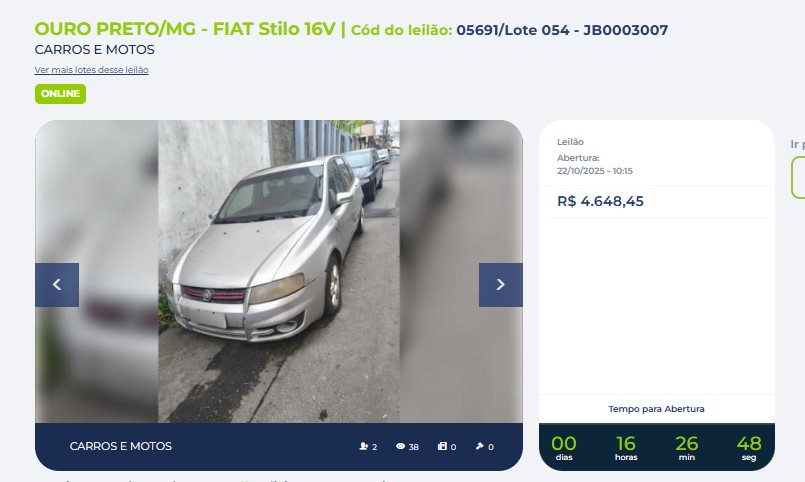Click the green ONLINE badge

pos(61,94)
